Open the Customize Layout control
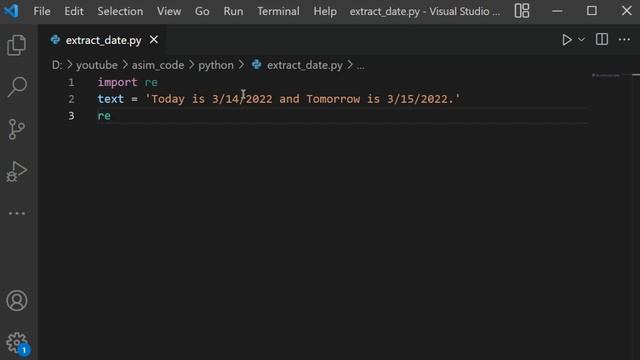640x360 pixels. pos(522,11)
